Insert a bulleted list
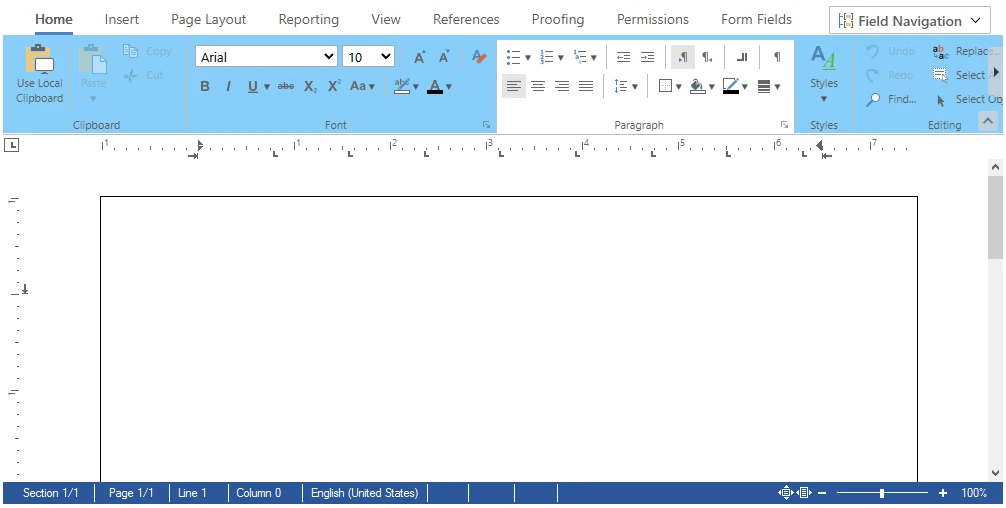This screenshot has width=1006, height=508. pyautogui.click(x=513, y=57)
